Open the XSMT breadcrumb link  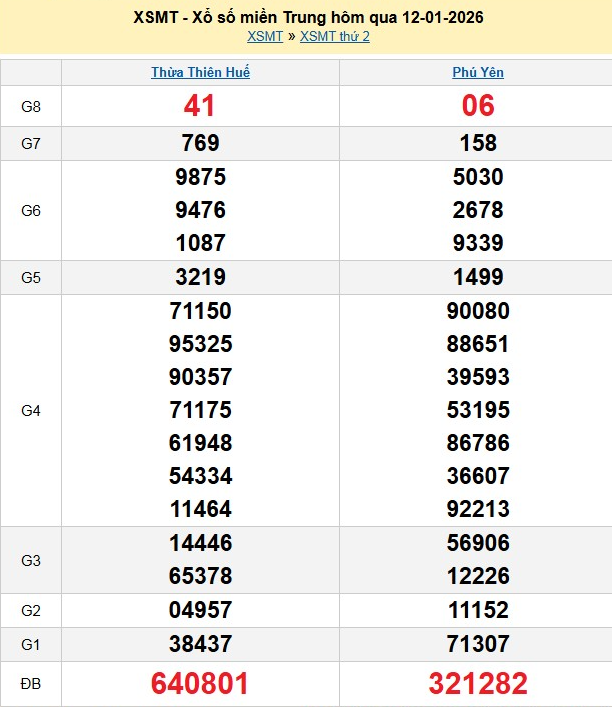click(x=265, y=37)
